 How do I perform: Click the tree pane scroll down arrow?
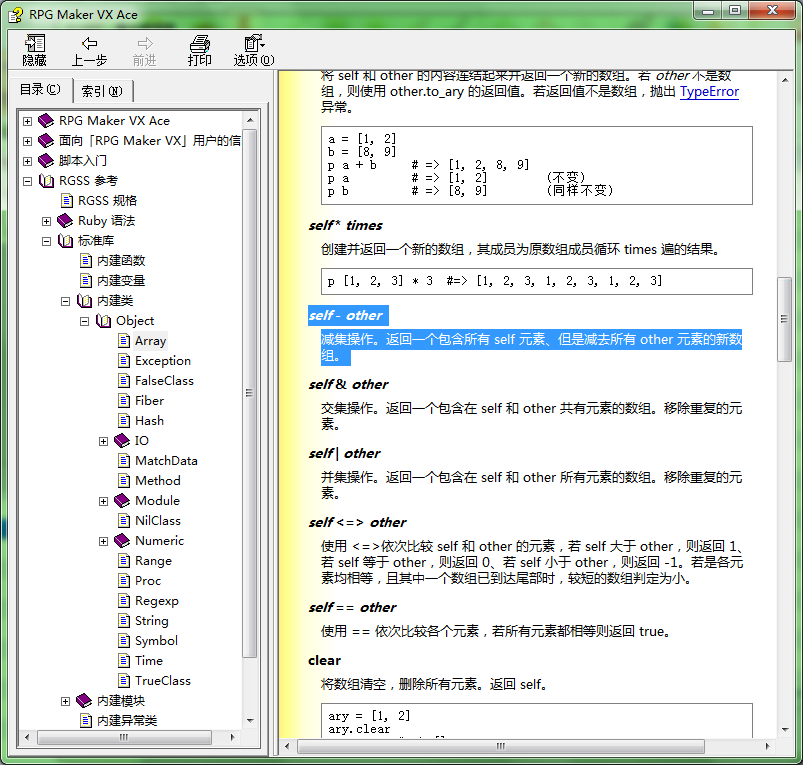tap(250, 720)
